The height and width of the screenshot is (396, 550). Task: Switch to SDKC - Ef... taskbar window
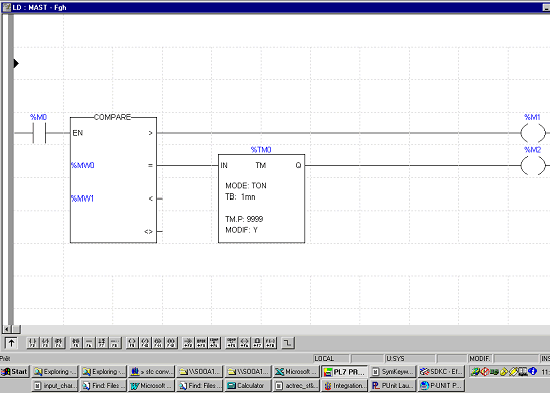442,371
